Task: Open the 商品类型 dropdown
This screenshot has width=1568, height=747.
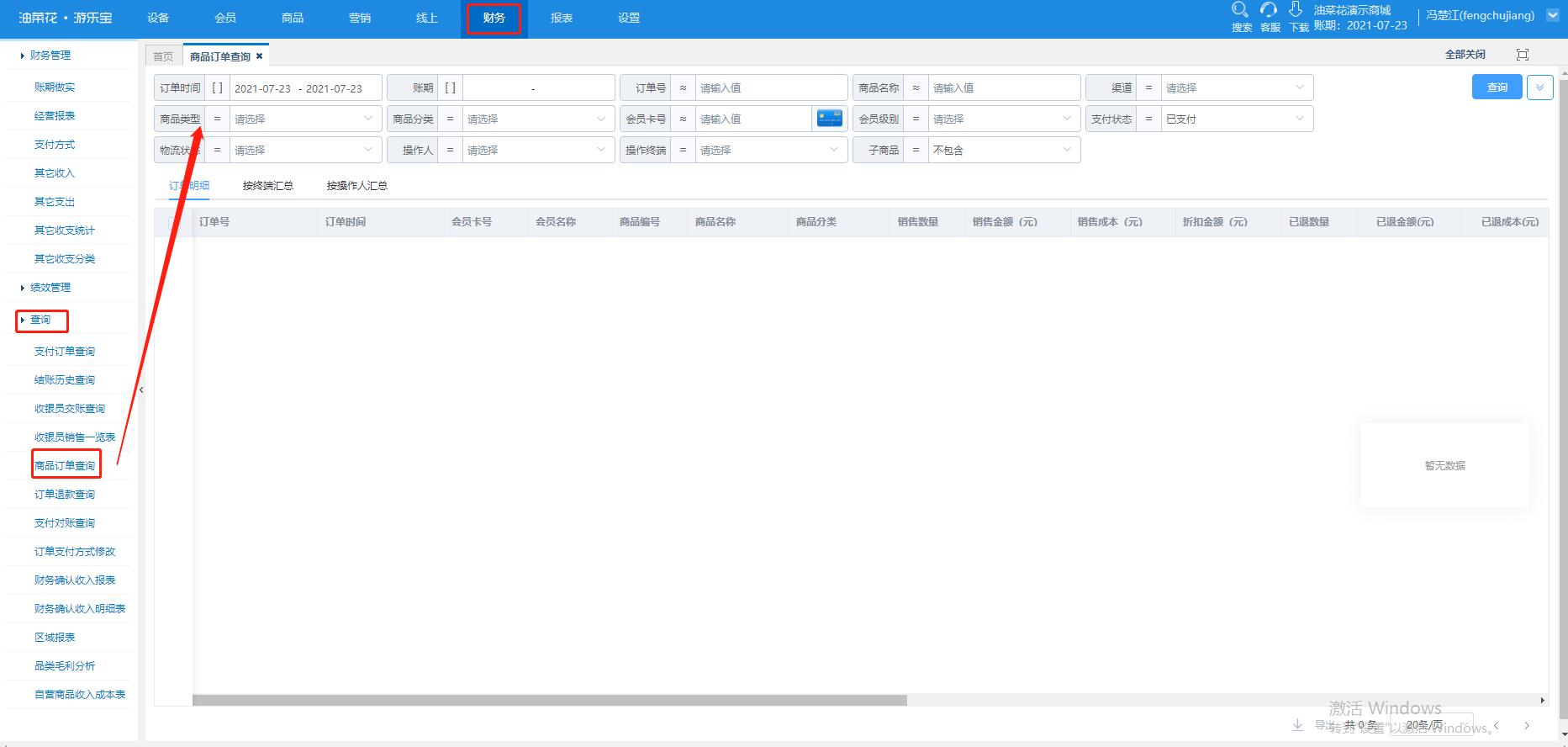Action: 305,119
